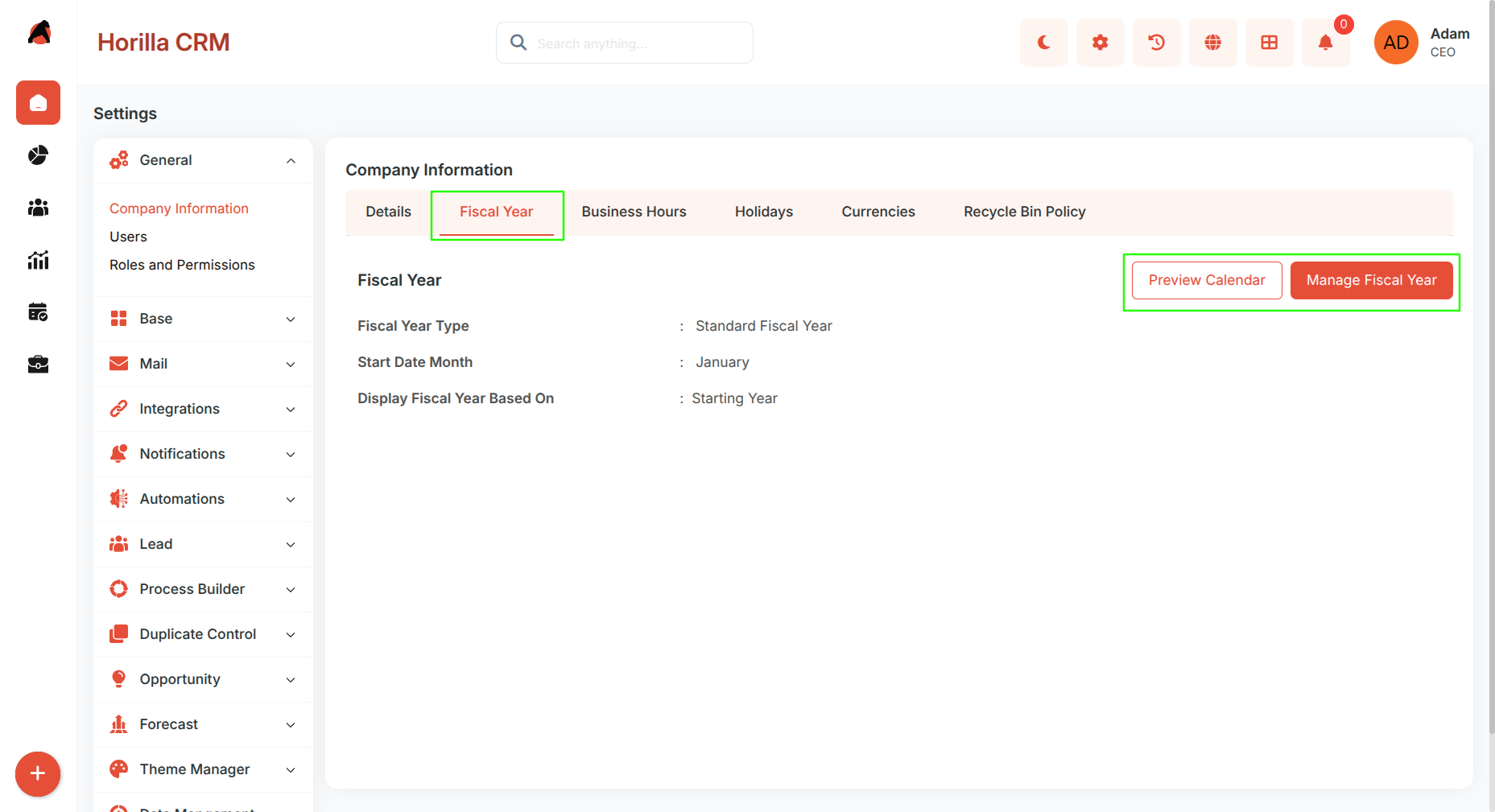The width and height of the screenshot is (1495, 812).
Task: Open the calendar check sidebar icon
Action: (x=38, y=312)
